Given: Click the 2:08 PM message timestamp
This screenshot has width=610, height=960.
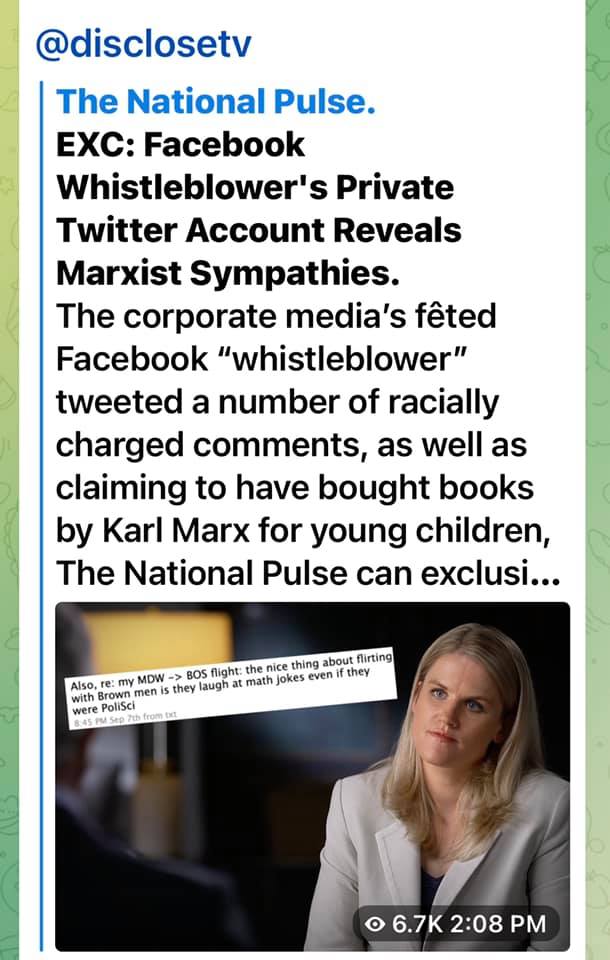Looking at the screenshot, I should [497, 923].
